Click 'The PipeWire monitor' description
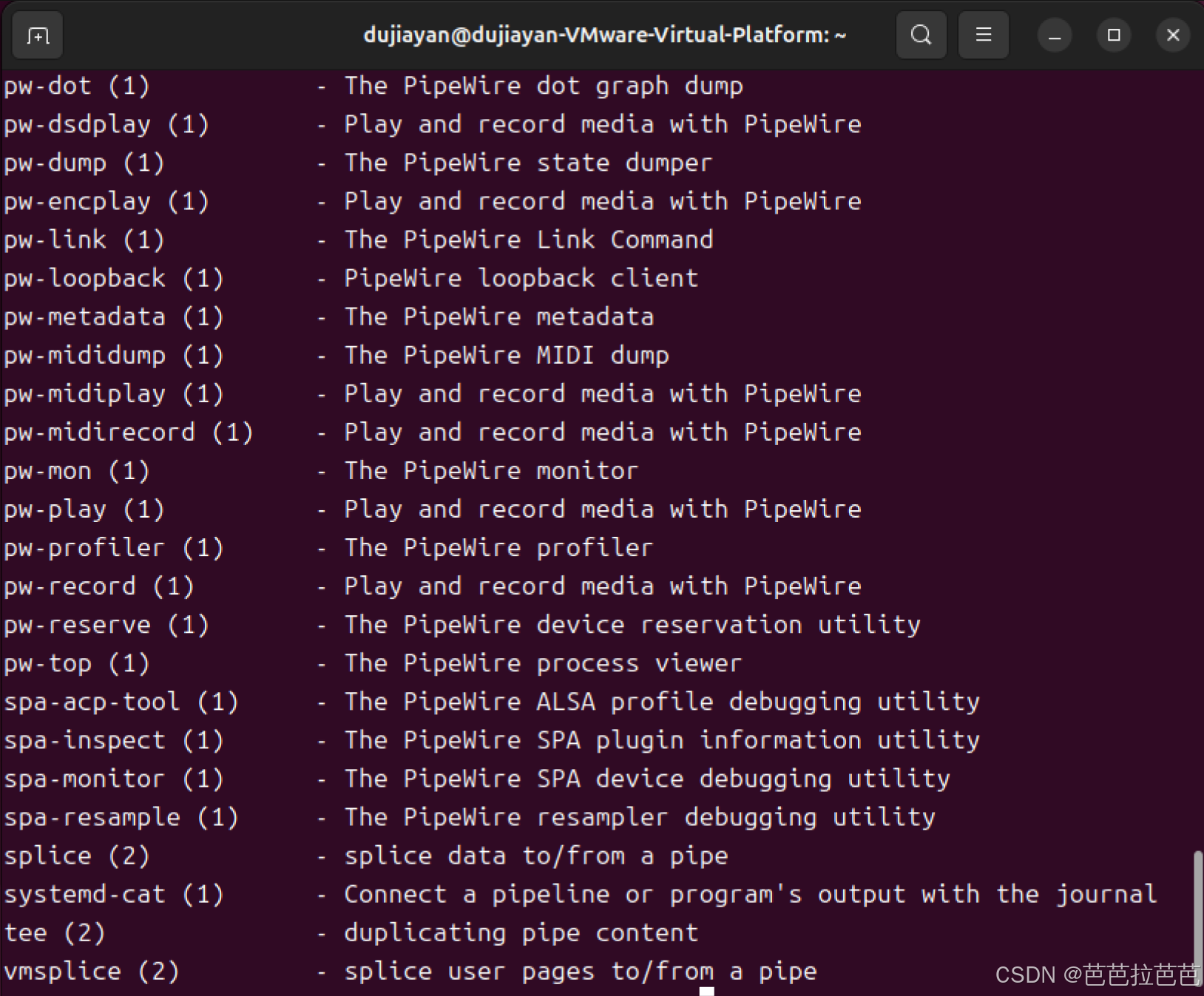Viewport: 1204px width, 996px height. tap(492, 471)
